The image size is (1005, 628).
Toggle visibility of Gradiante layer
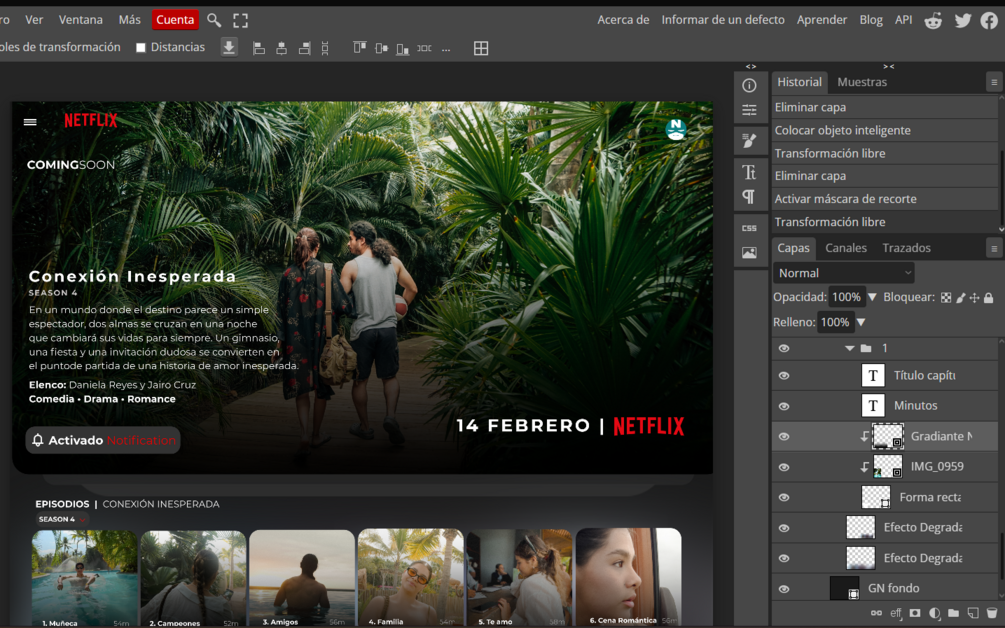(x=784, y=436)
